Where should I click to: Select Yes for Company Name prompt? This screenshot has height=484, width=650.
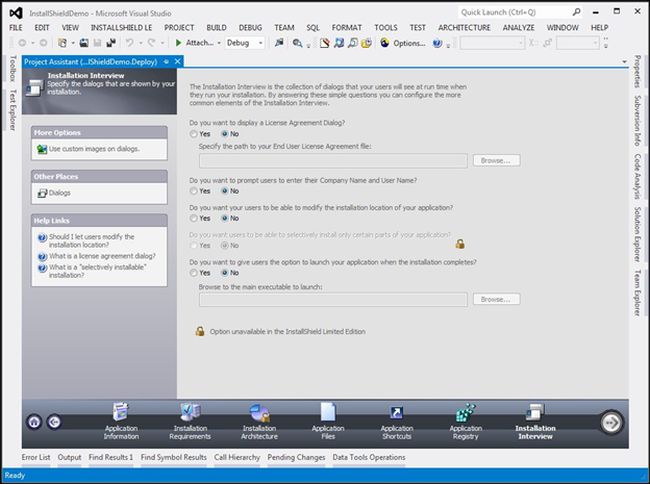click(x=194, y=190)
